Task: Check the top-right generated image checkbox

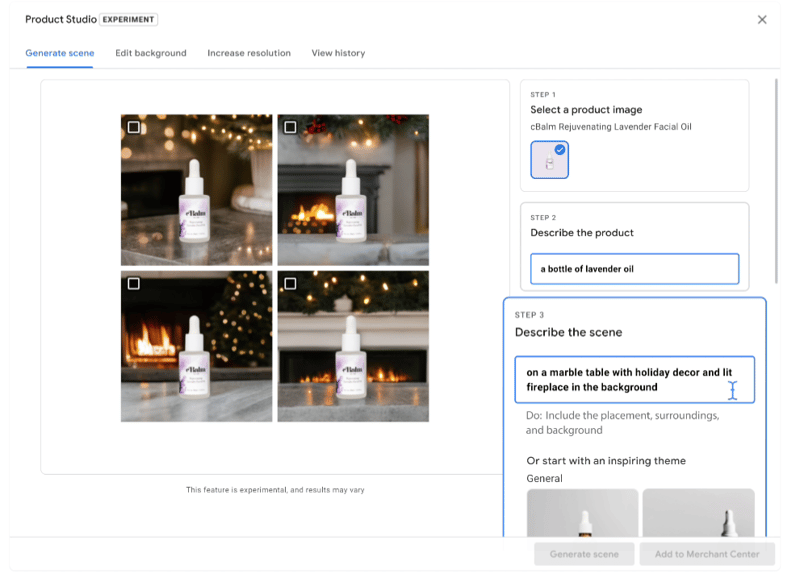Action: (290, 127)
